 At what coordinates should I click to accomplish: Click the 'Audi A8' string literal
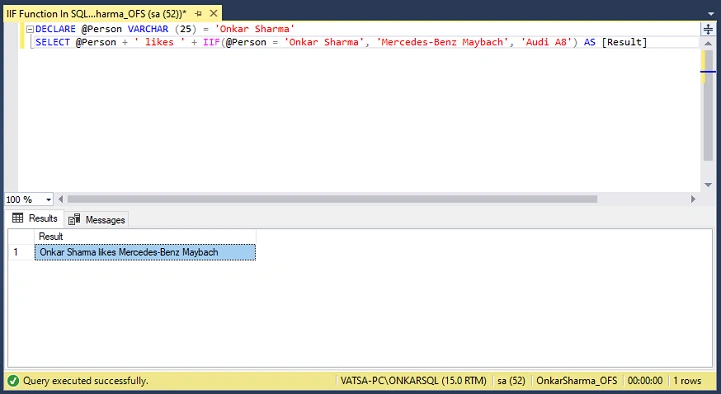click(x=547, y=42)
